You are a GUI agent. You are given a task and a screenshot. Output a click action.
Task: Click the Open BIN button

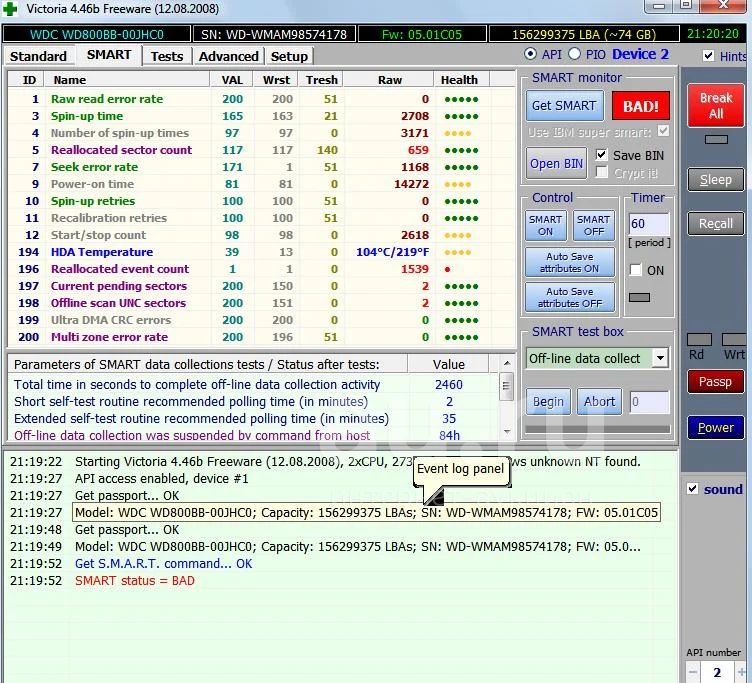(556, 164)
